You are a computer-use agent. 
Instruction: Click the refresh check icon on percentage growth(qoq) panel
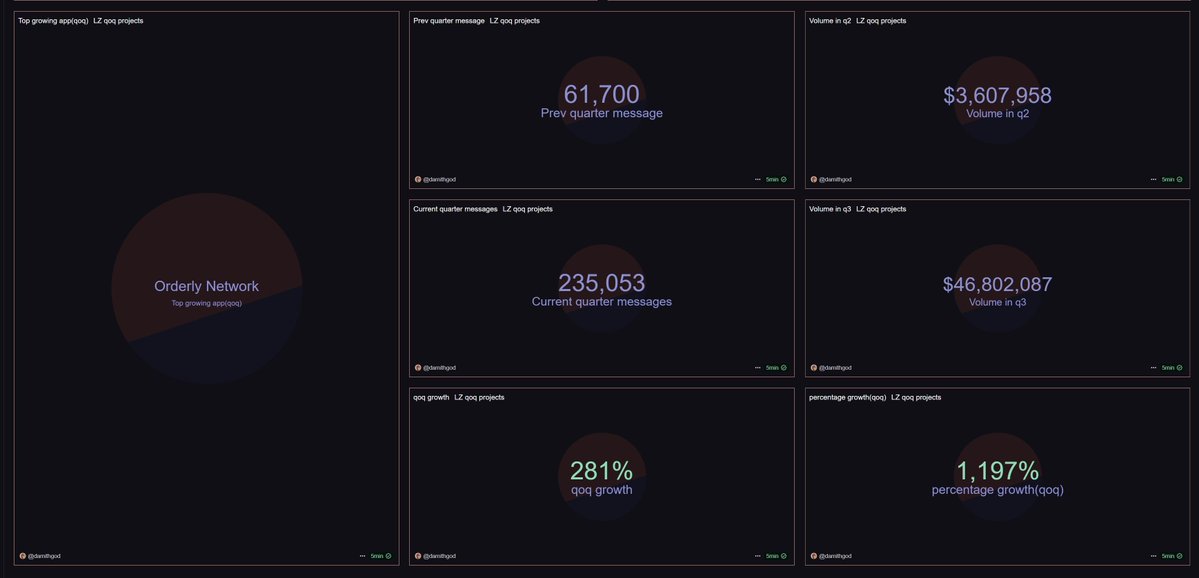coord(1179,556)
